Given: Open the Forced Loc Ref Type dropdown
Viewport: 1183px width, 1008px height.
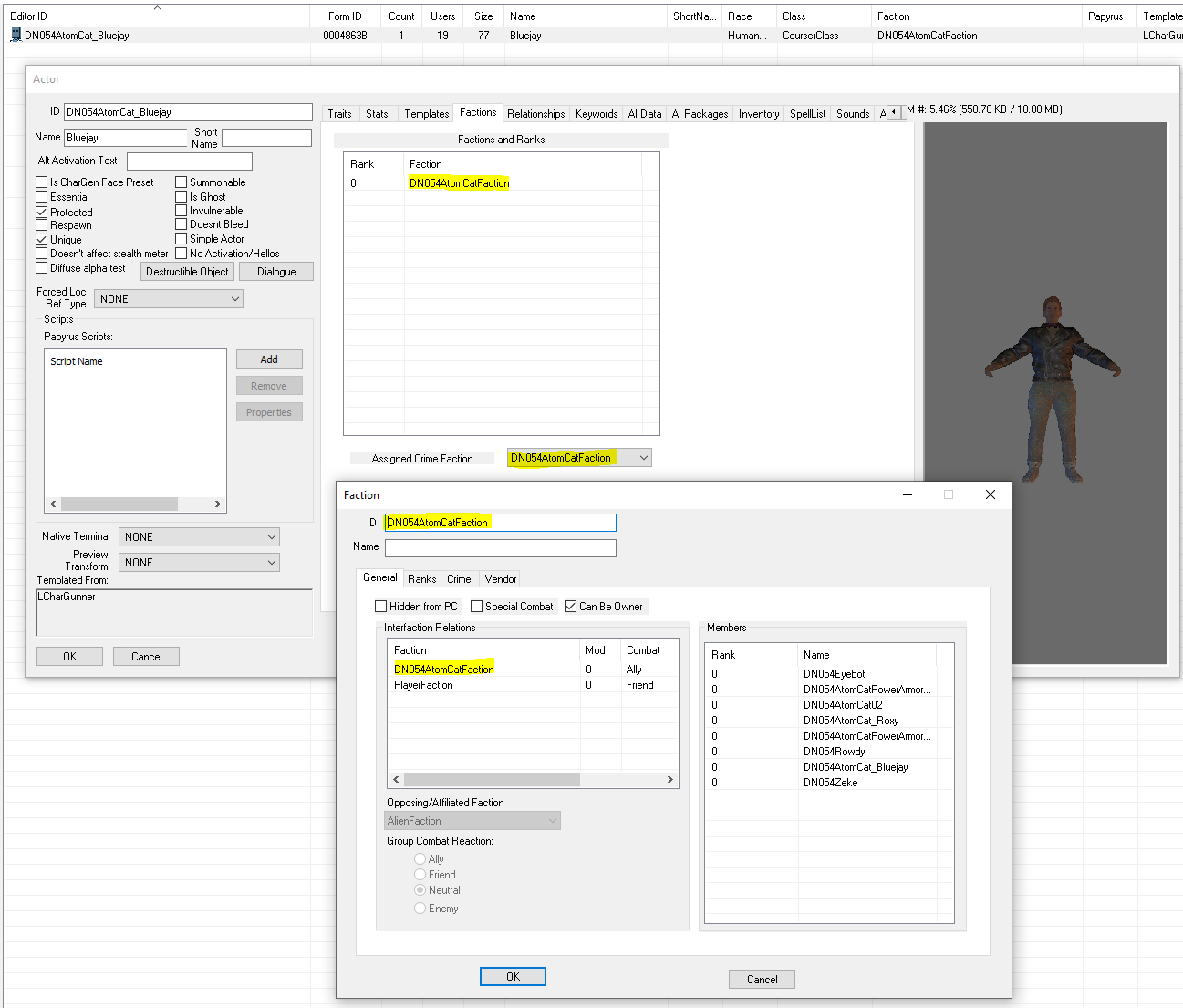Looking at the screenshot, I should tap(234, 298).
